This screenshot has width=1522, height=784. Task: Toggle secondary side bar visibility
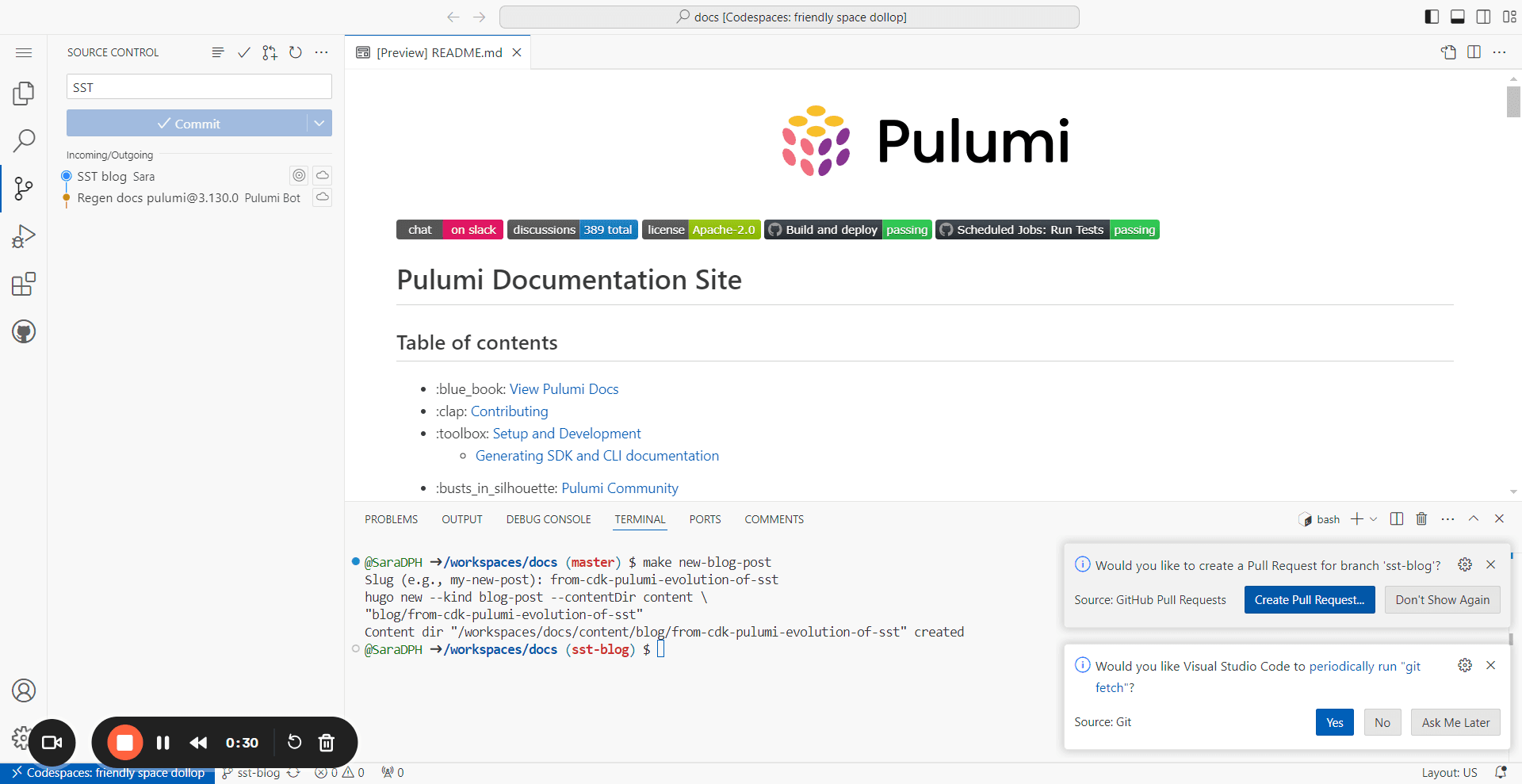coord(1484,17)
